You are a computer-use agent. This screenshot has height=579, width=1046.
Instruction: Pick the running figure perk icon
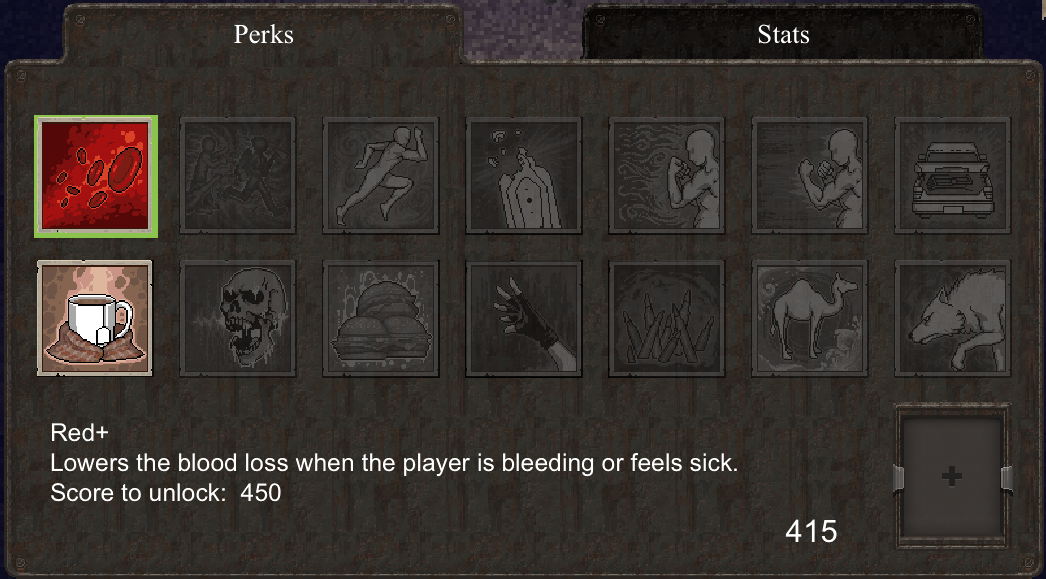pos(381,176)
